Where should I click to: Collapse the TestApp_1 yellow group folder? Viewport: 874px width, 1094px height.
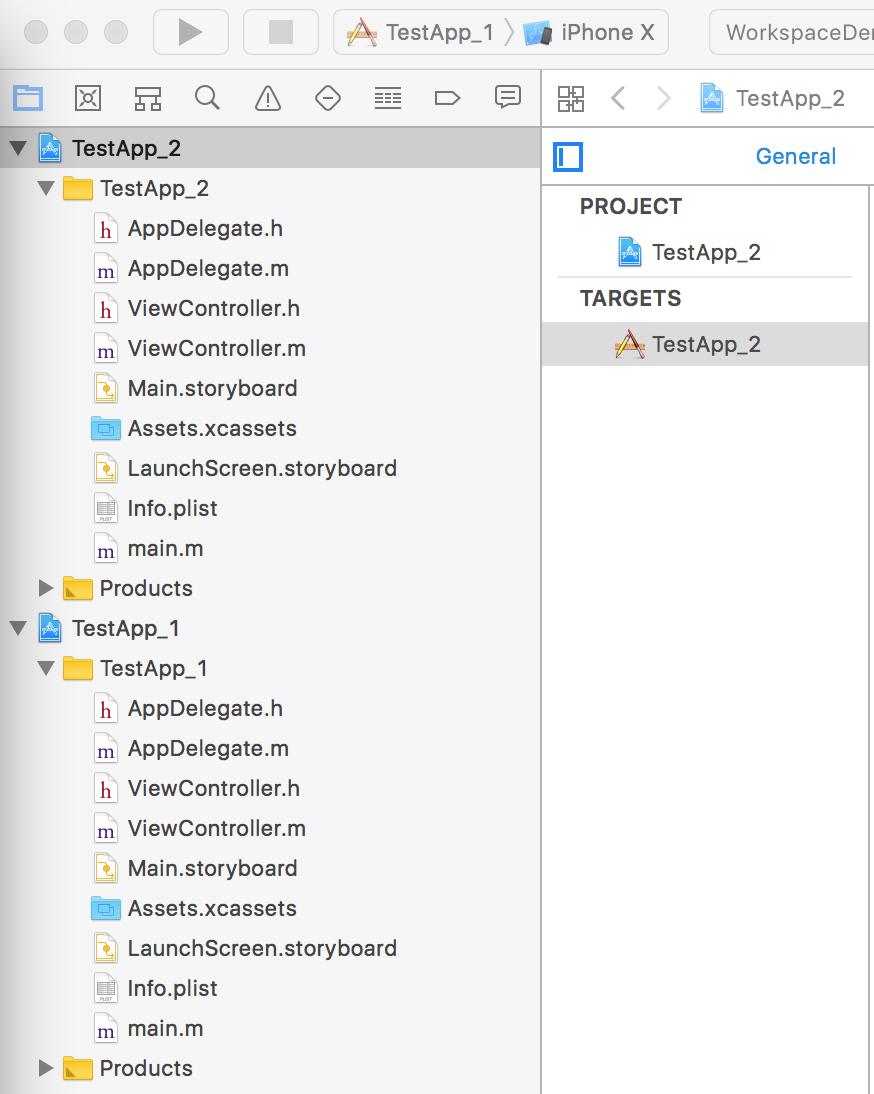47,668
